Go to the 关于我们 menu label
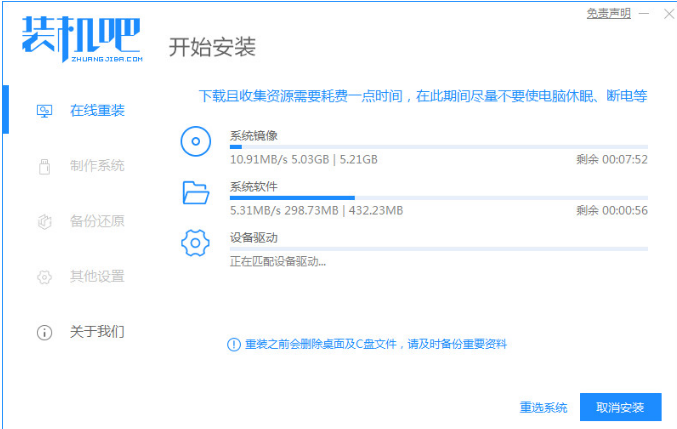This screenshot has width=677, height=429. pyautogui.click(x=97, y=331)
